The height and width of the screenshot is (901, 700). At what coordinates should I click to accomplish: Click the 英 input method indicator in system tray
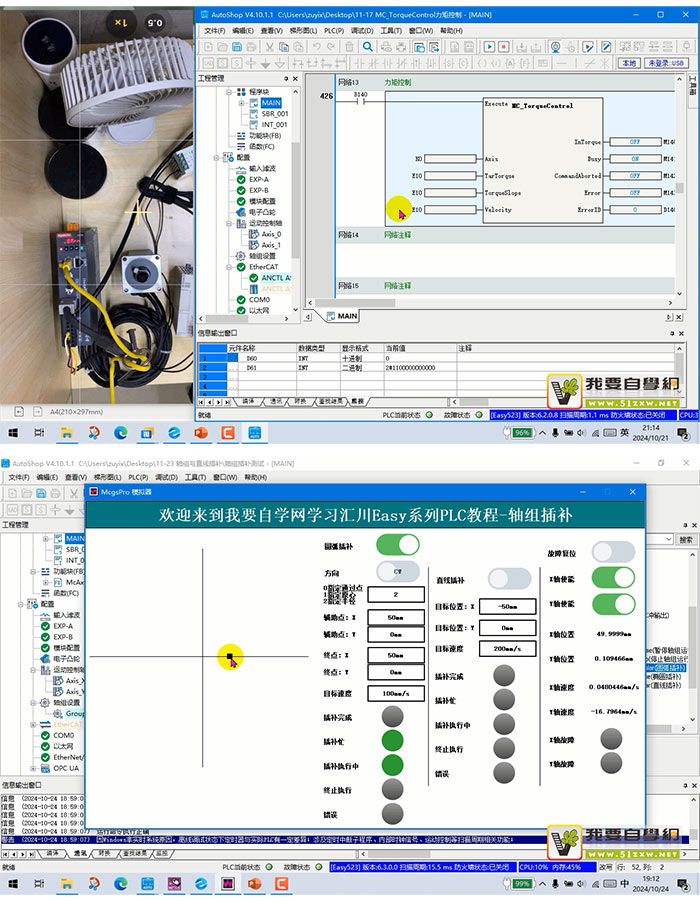624,433
